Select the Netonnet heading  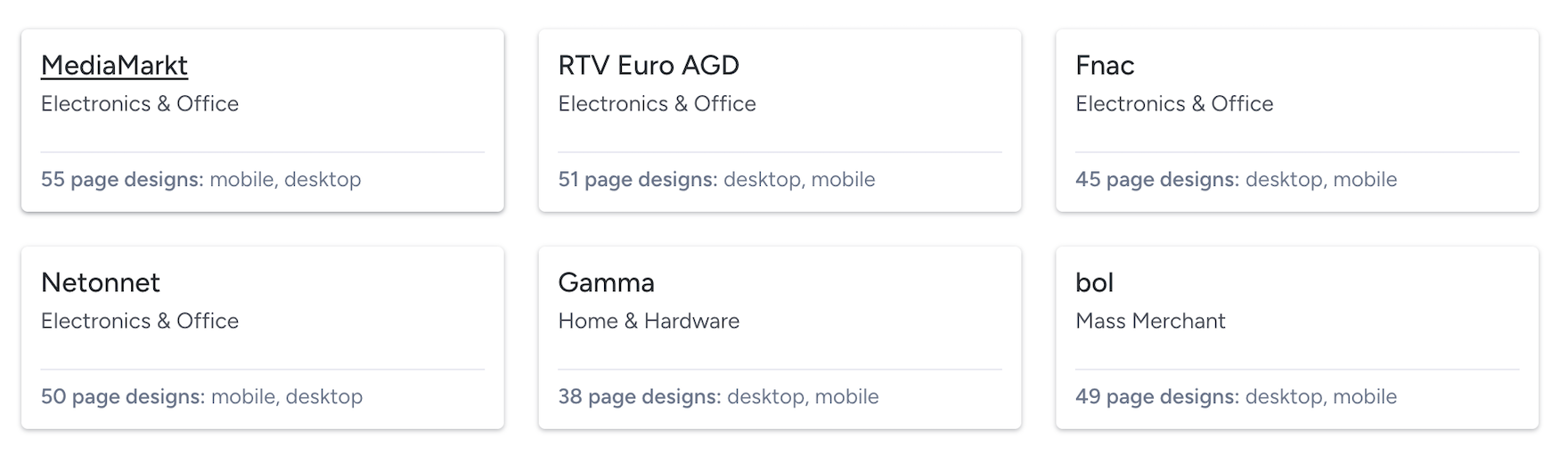coord(100,282)
